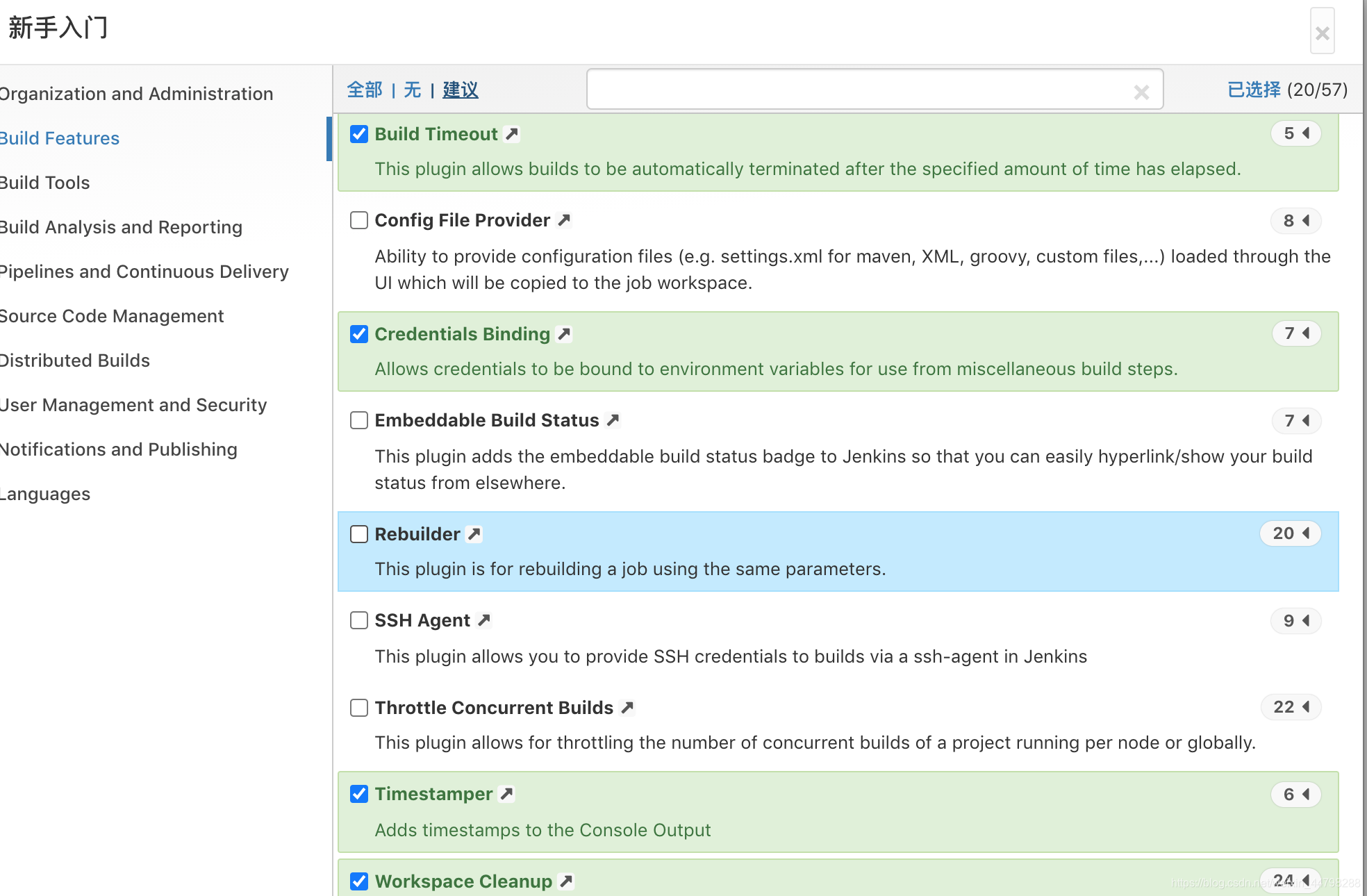Expand Rebuilder dependencies badge 20

click(x=1291, y=533)
